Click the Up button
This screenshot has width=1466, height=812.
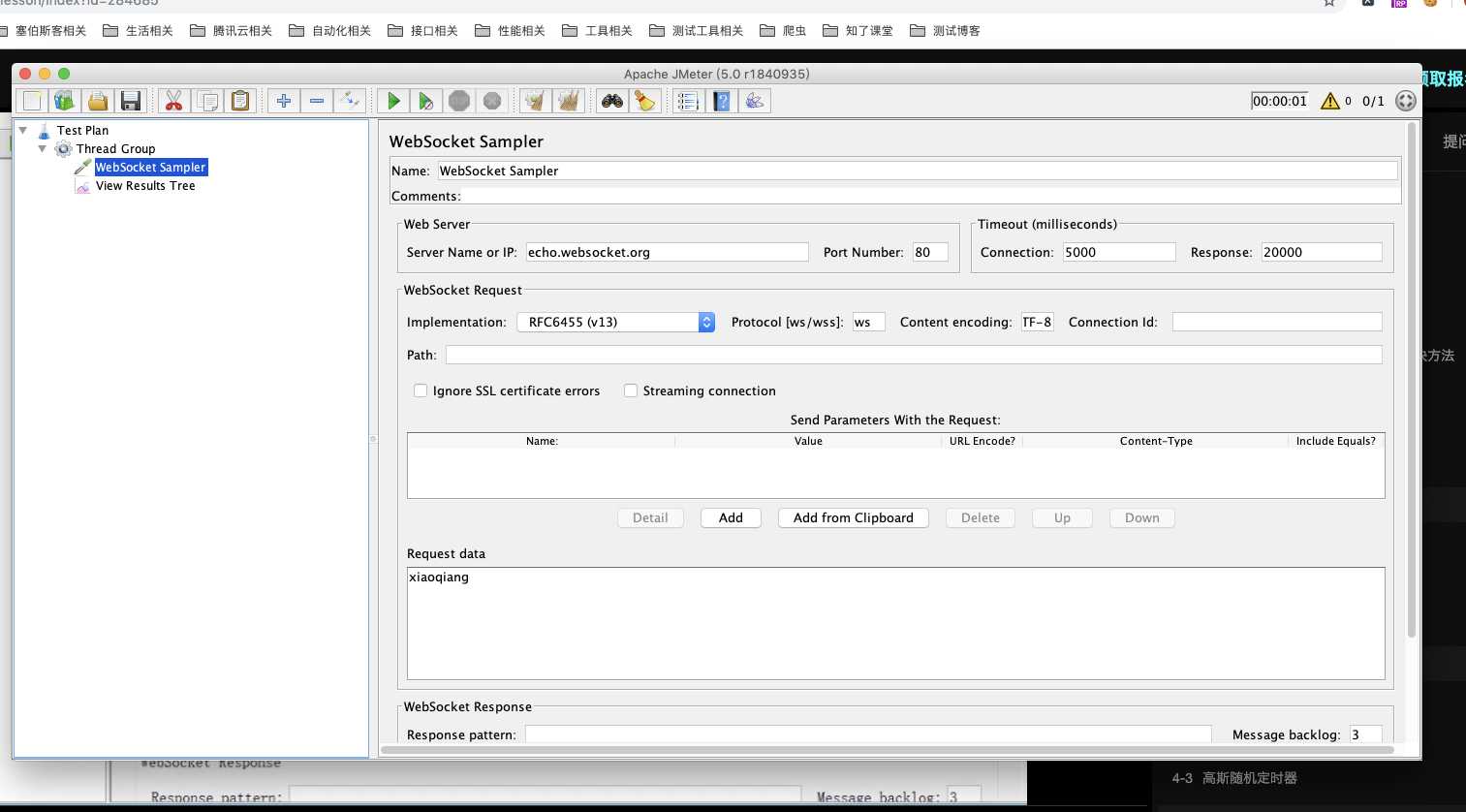1063,517
